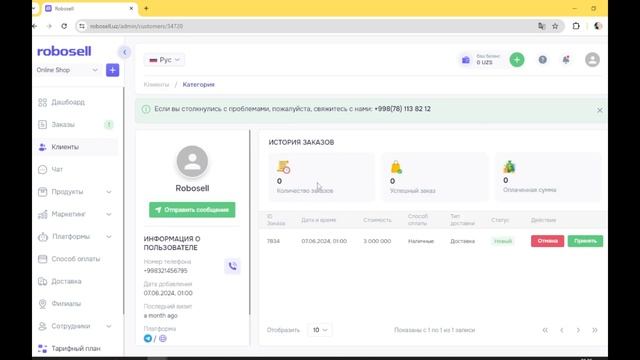Open the browser extensions puzzle icon

tap(576, 26)
